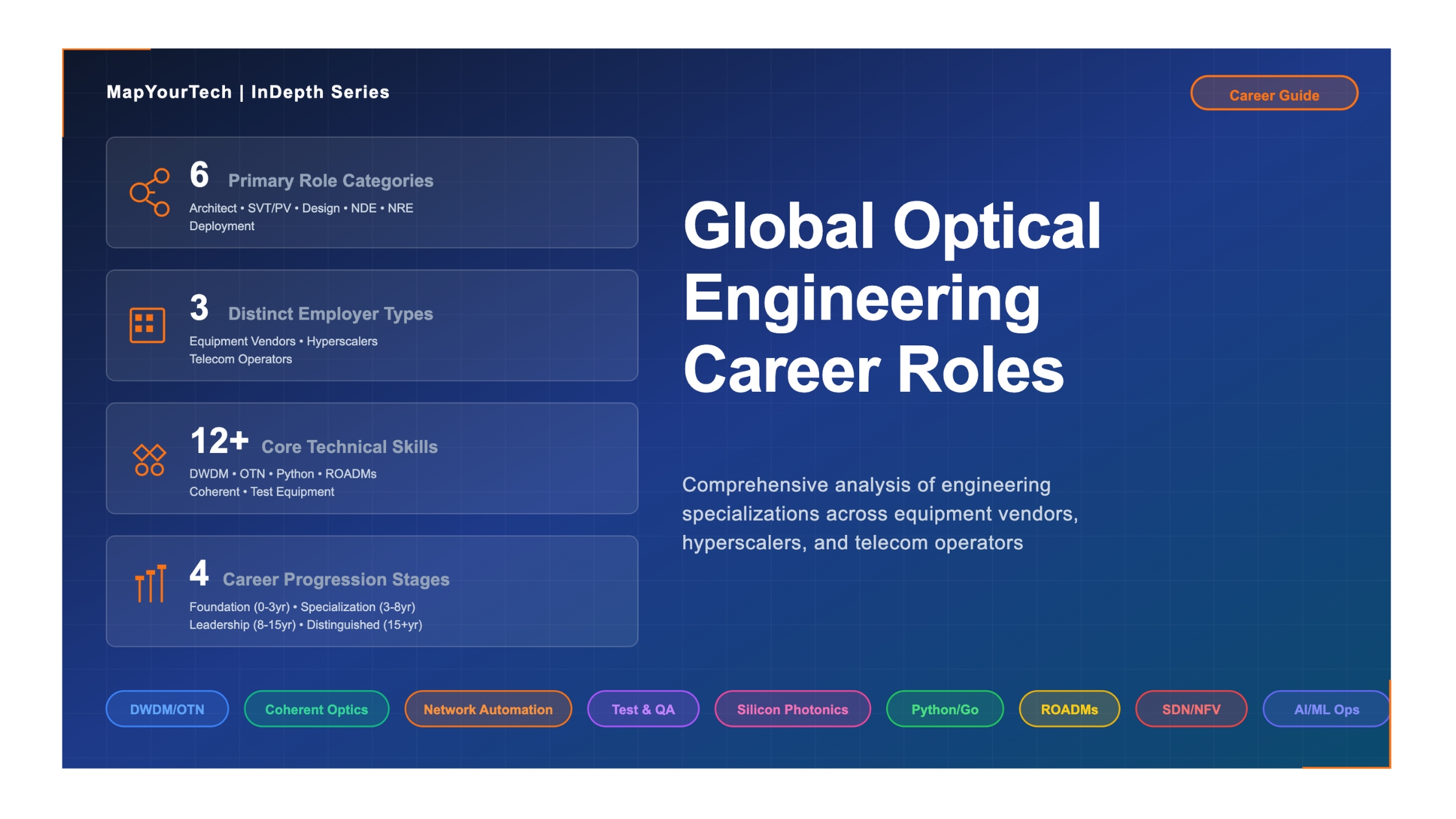Click the grid building icon for Employer Types
Screen dimensions: 1456x819
click(x=148, y=325)
